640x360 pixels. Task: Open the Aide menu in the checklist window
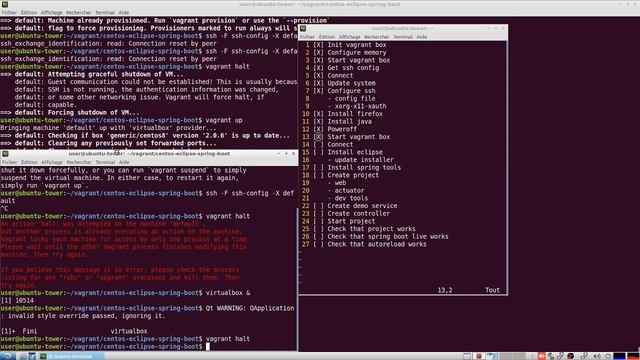click(x=422, y=37)
